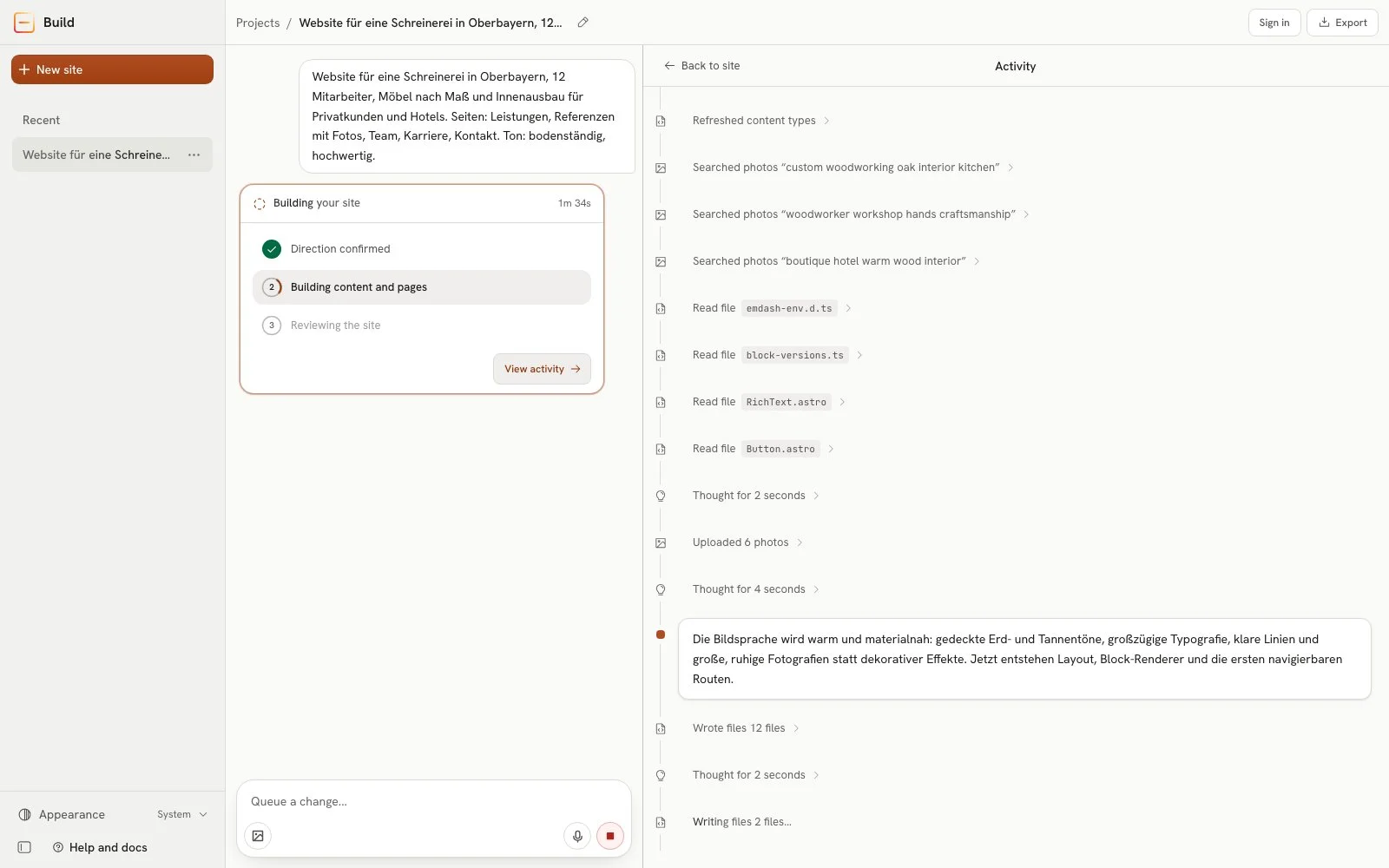Click the building spinner icon
Viewport: 1389px width, 868px height.
pyautogui.click(x=260, y=203)
